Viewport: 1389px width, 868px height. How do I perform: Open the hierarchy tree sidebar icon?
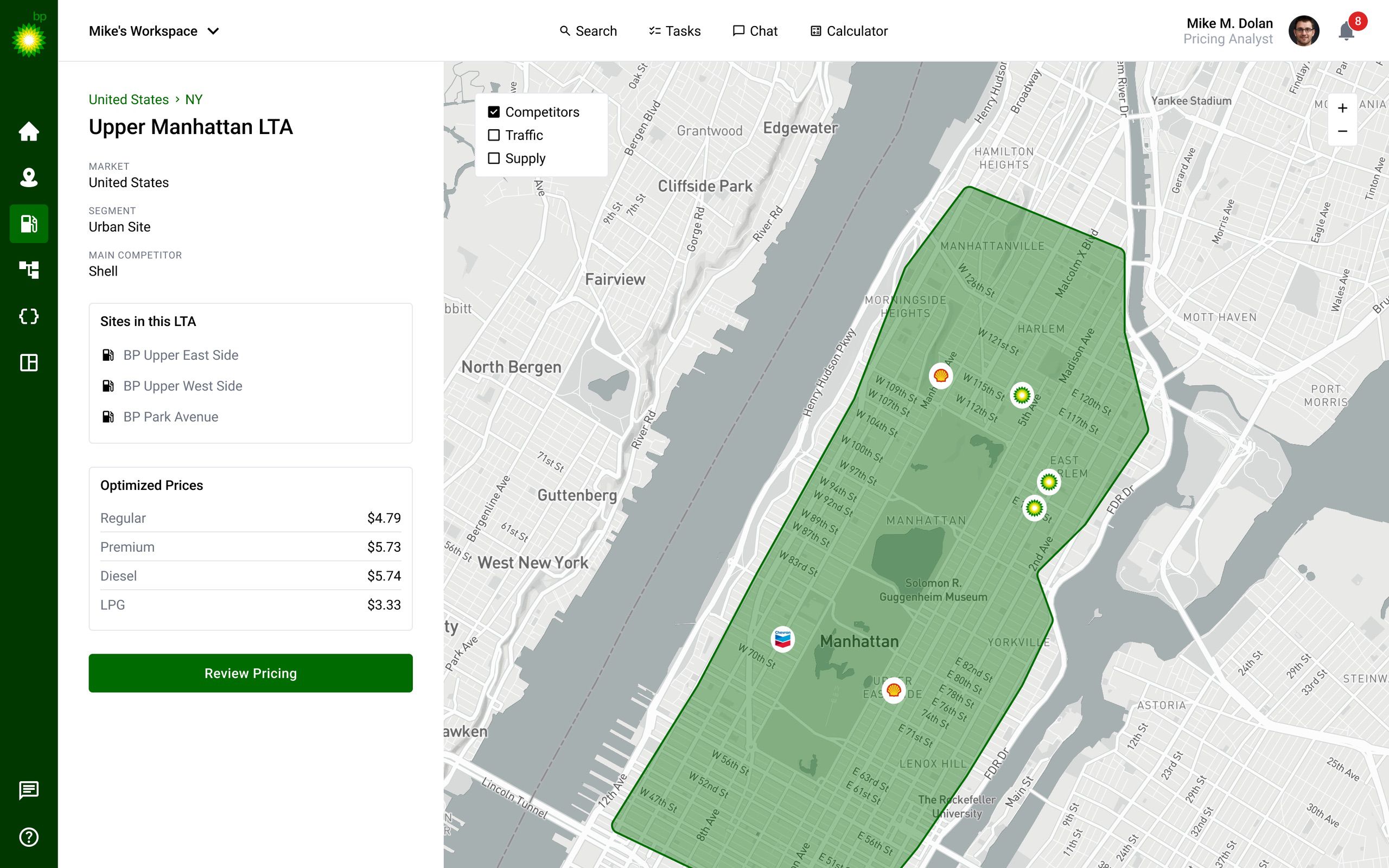pyautogui.click(x=29, y=270)
